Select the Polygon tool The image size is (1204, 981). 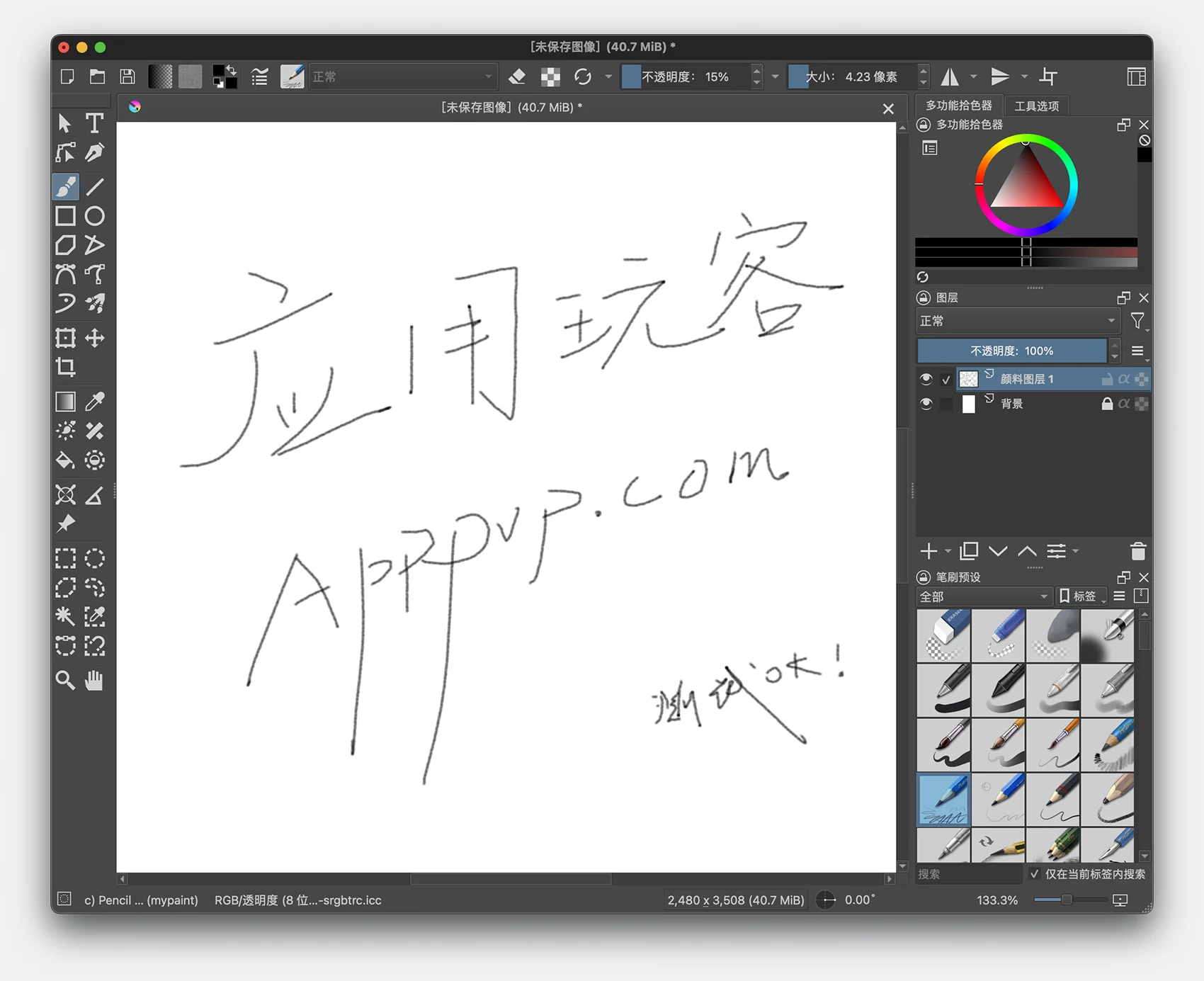(x=66, y=245)
